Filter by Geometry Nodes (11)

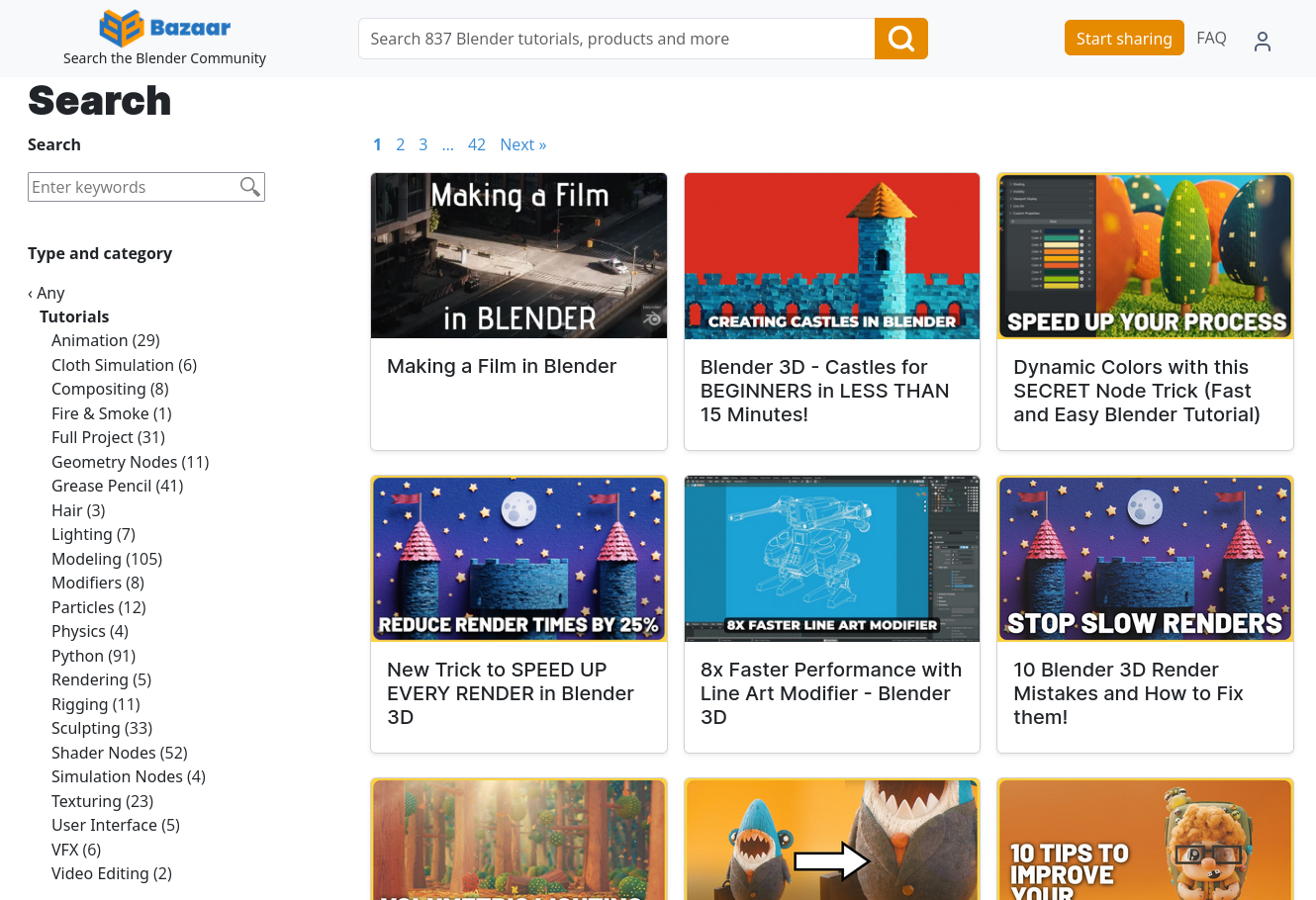pos(131,462)
